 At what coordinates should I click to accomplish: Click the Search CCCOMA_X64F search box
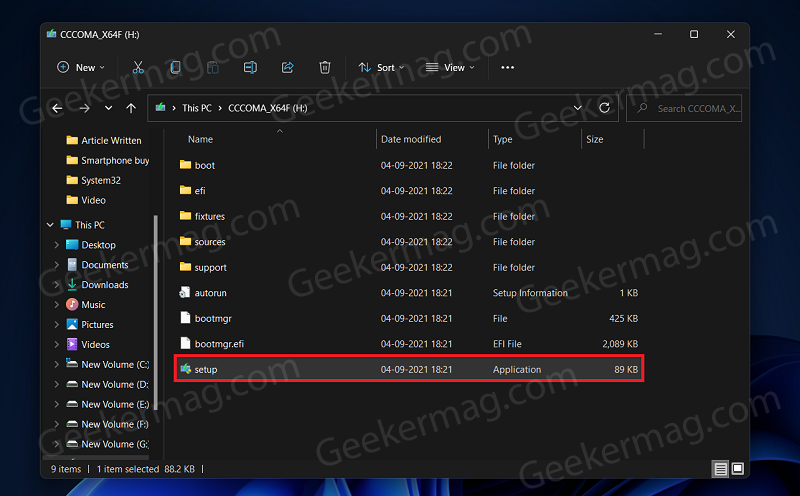point(684,108)
